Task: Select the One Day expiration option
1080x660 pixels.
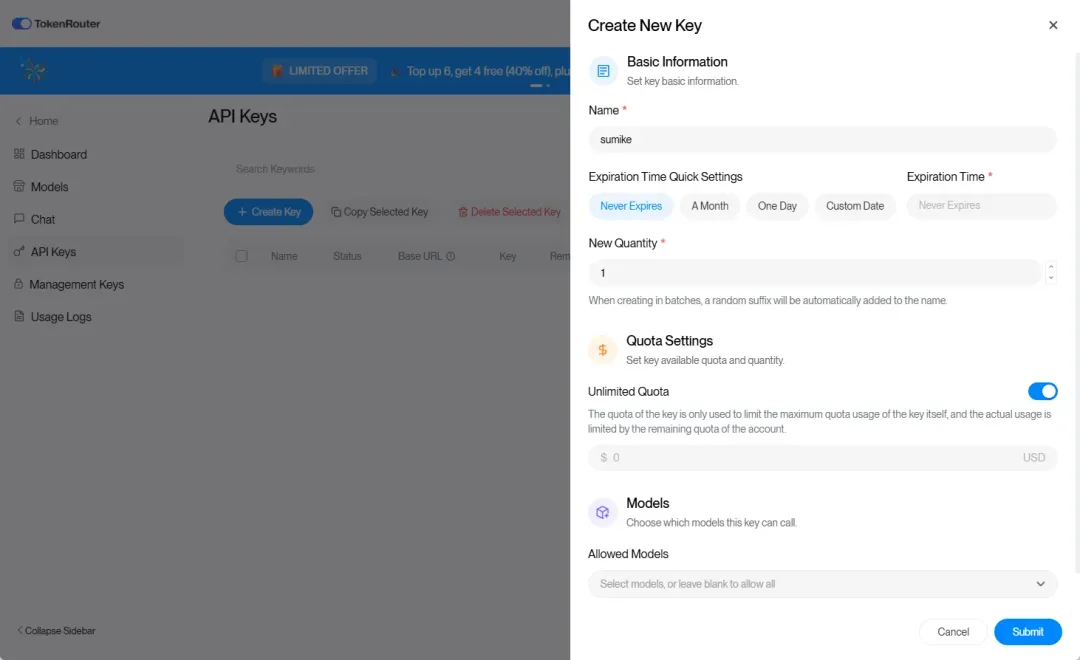Action: (x=777, y=206)
